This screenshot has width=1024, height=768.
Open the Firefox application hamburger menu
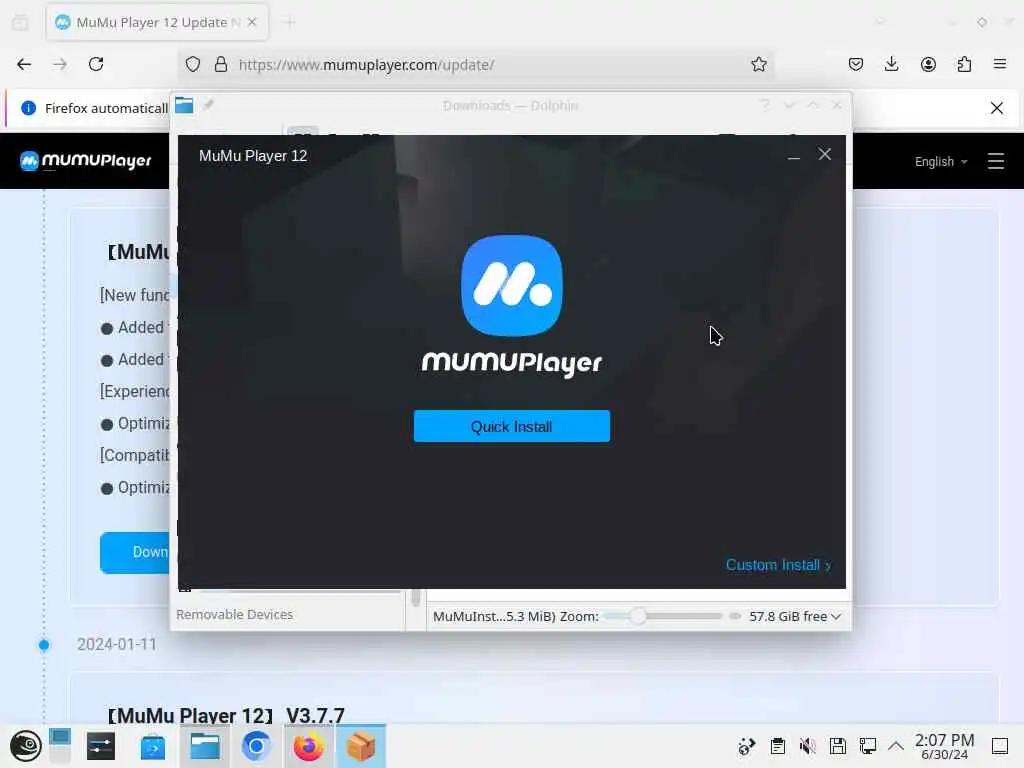1000,64
